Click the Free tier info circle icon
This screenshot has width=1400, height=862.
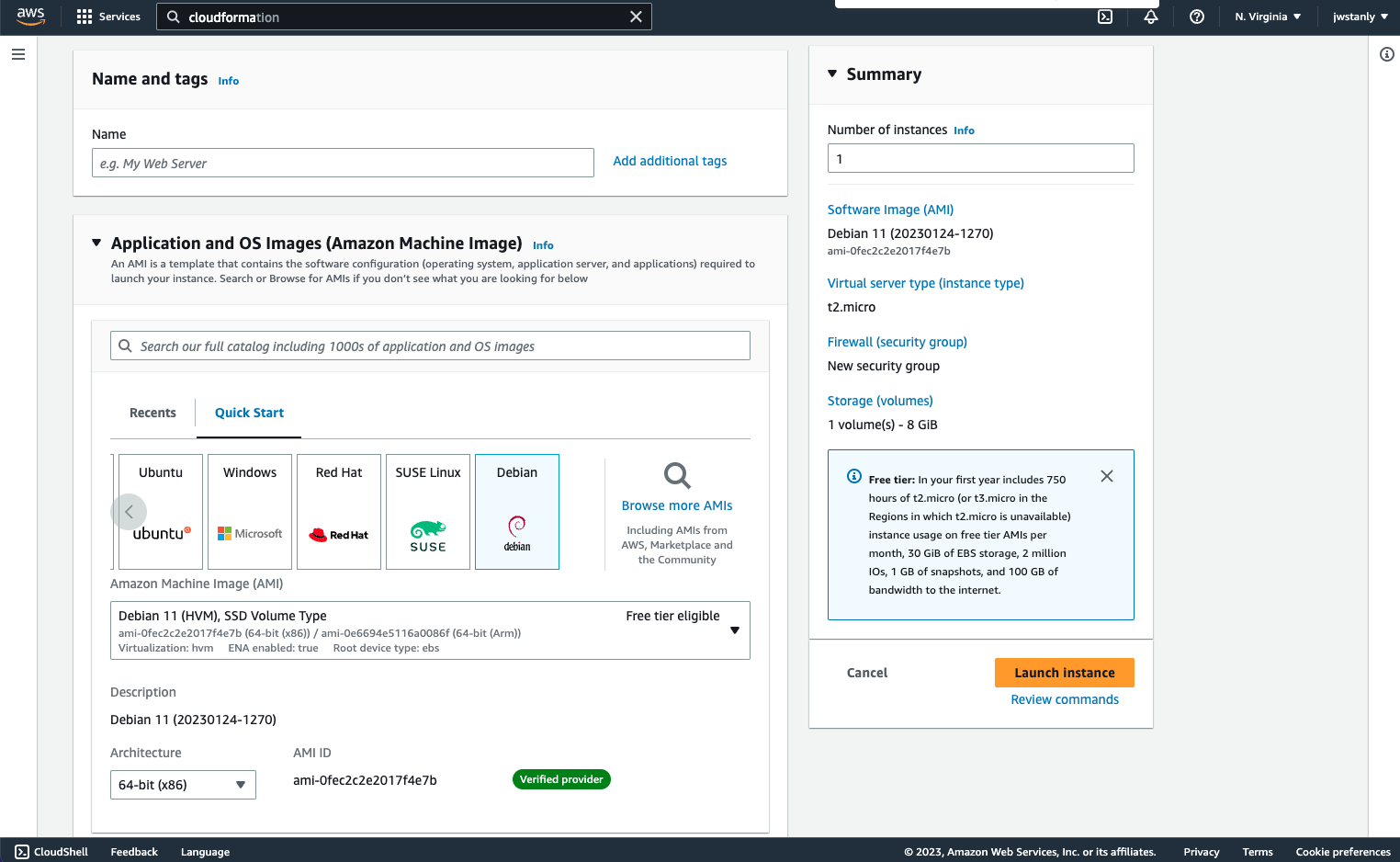click(x=854, y=476)
